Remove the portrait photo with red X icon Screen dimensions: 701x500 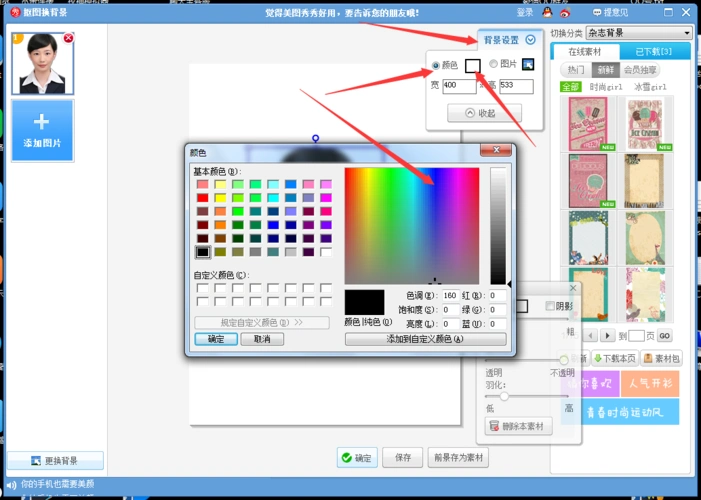click(68, 38)
